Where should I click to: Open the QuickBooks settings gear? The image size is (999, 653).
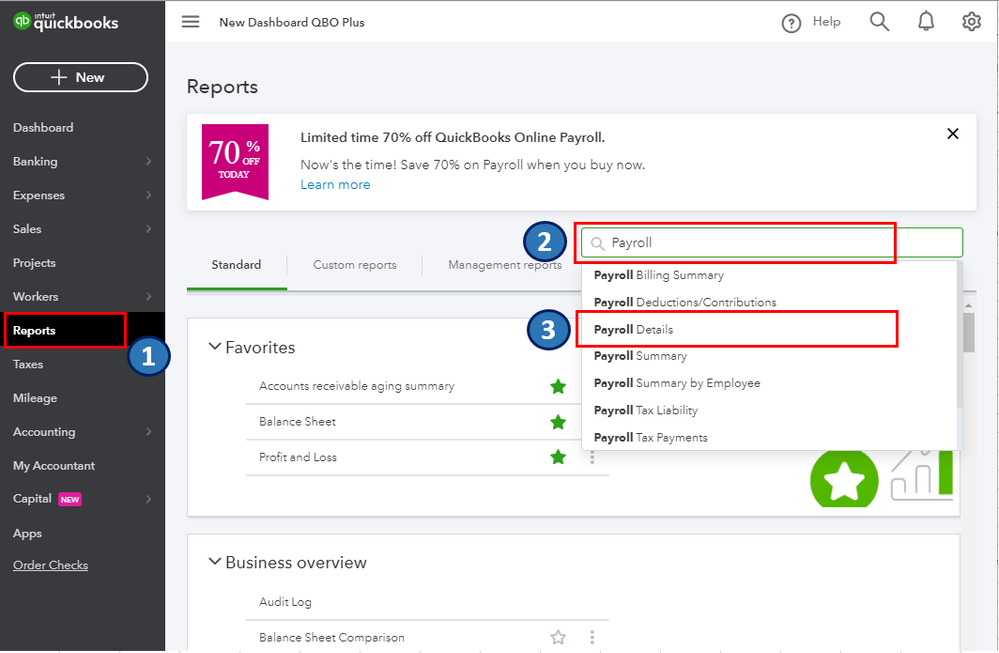pos(969,21)
